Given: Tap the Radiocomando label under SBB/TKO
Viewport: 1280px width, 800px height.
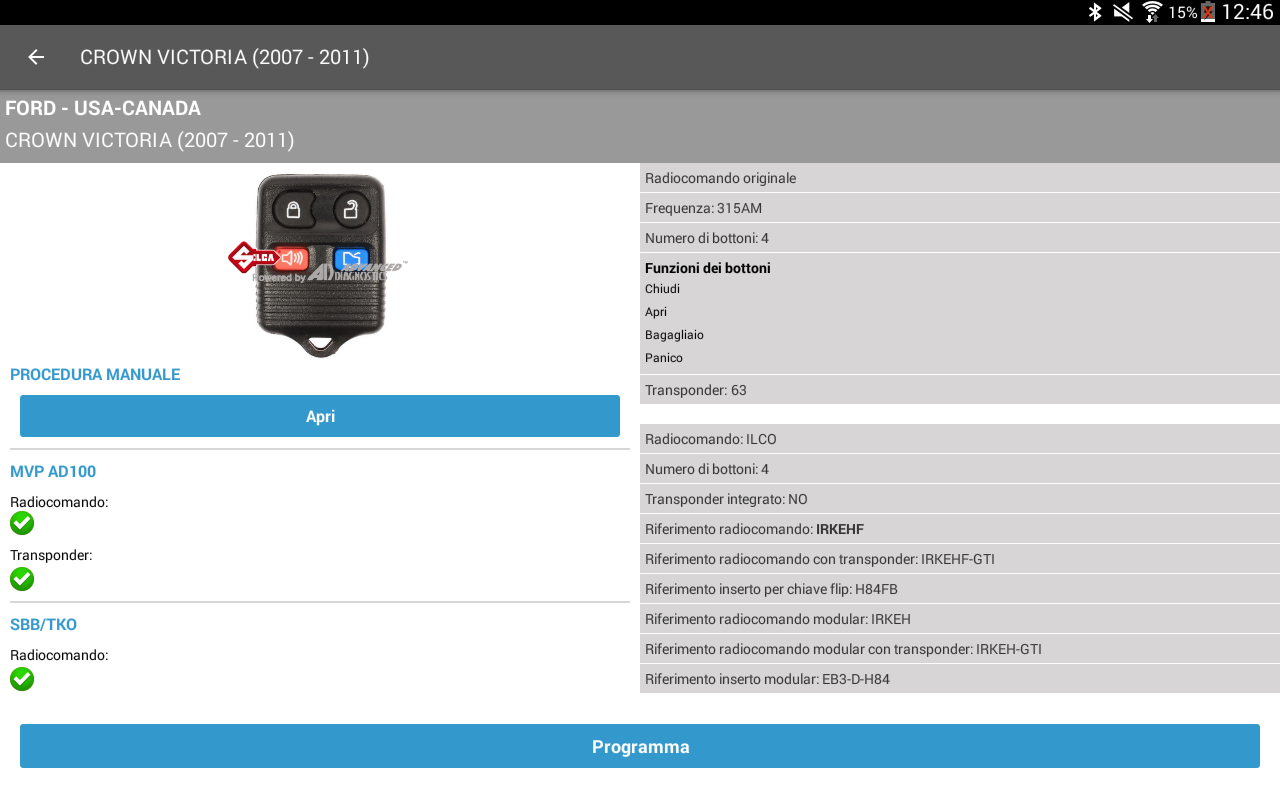Looking at the screenshot, I should [59, 655].
